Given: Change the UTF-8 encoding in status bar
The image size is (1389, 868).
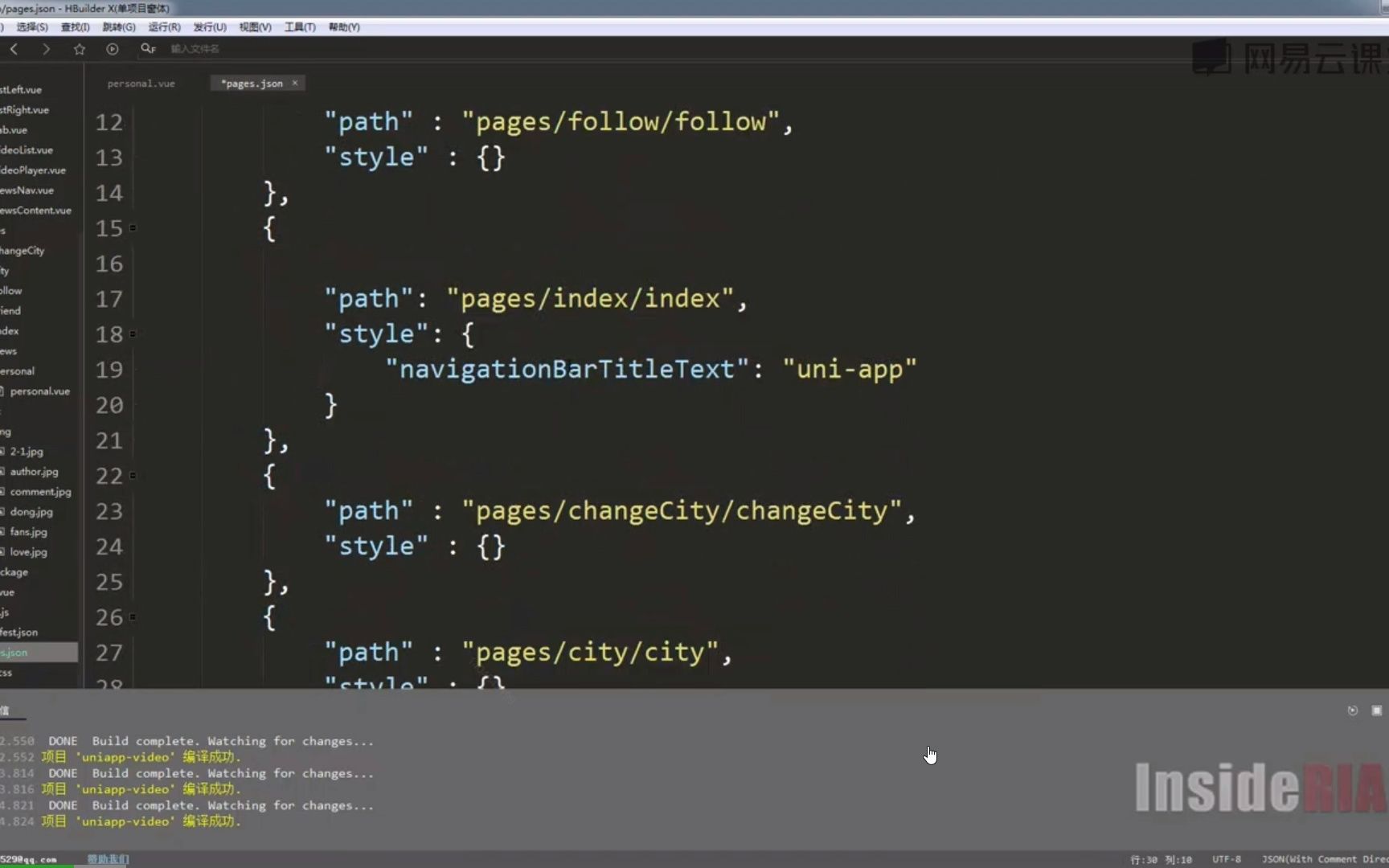Looking at the screenshot, I should 1227,859.
